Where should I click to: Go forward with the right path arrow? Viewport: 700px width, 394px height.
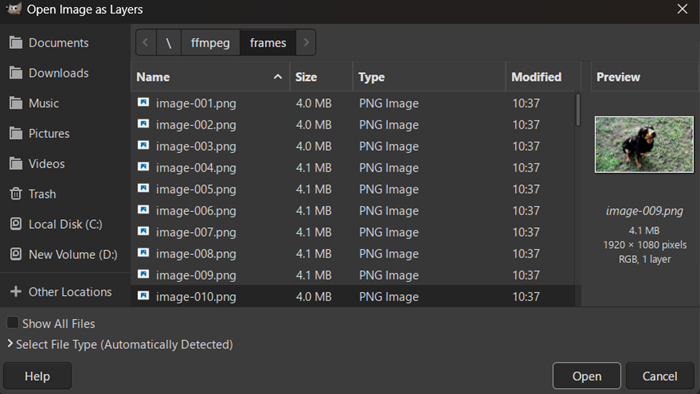(x=306, y=42)
